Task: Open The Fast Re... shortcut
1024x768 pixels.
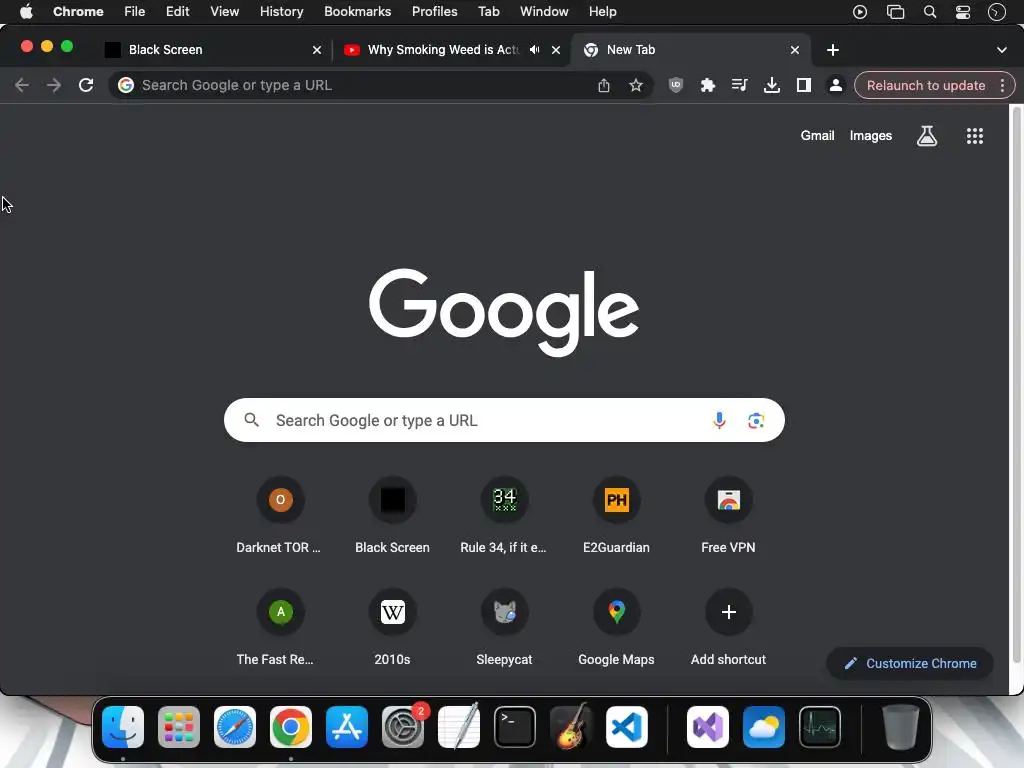Action: point(280,628)
